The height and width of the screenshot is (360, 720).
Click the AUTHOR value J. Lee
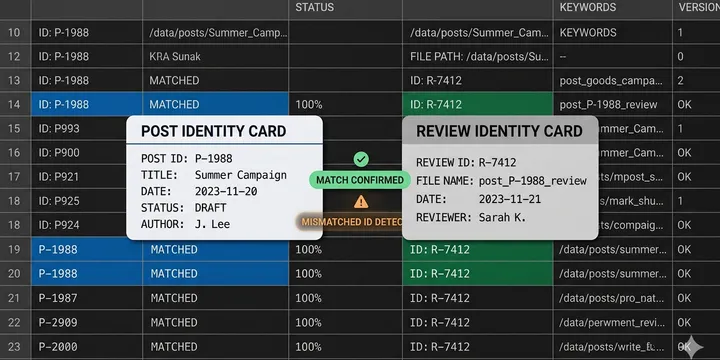(x=212, y=225)
